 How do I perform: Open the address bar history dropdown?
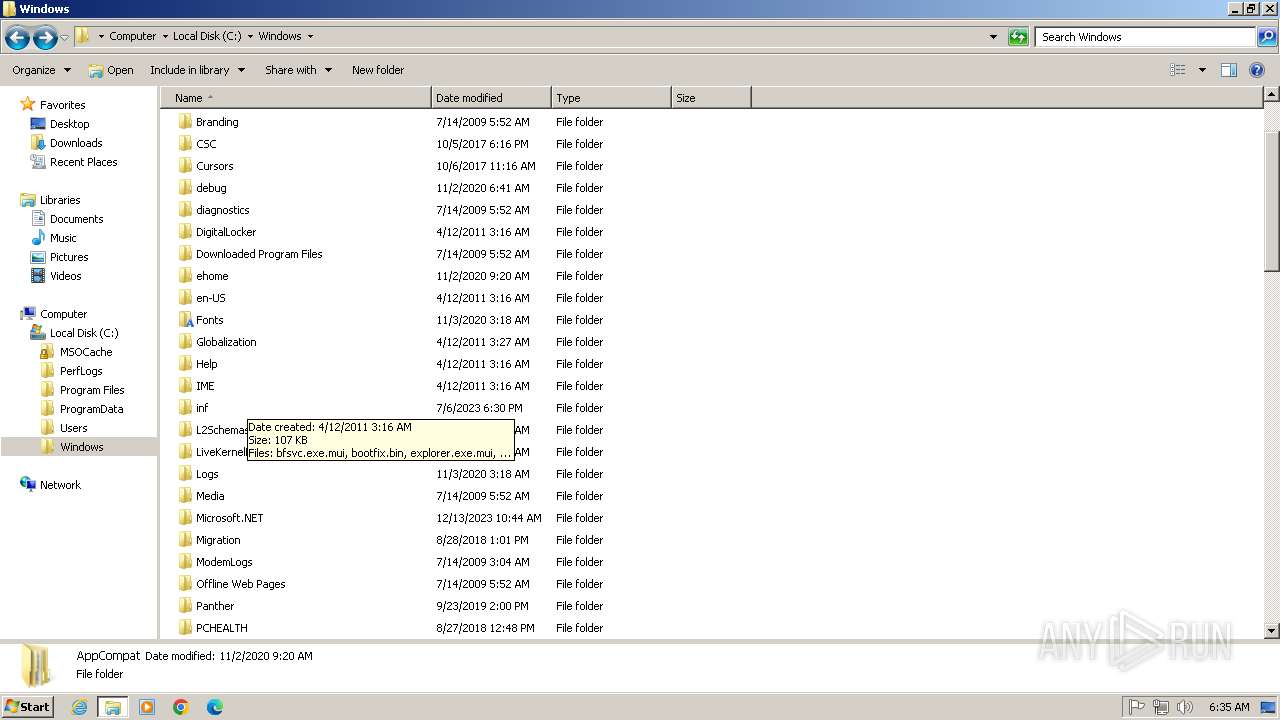click(993, 37)
